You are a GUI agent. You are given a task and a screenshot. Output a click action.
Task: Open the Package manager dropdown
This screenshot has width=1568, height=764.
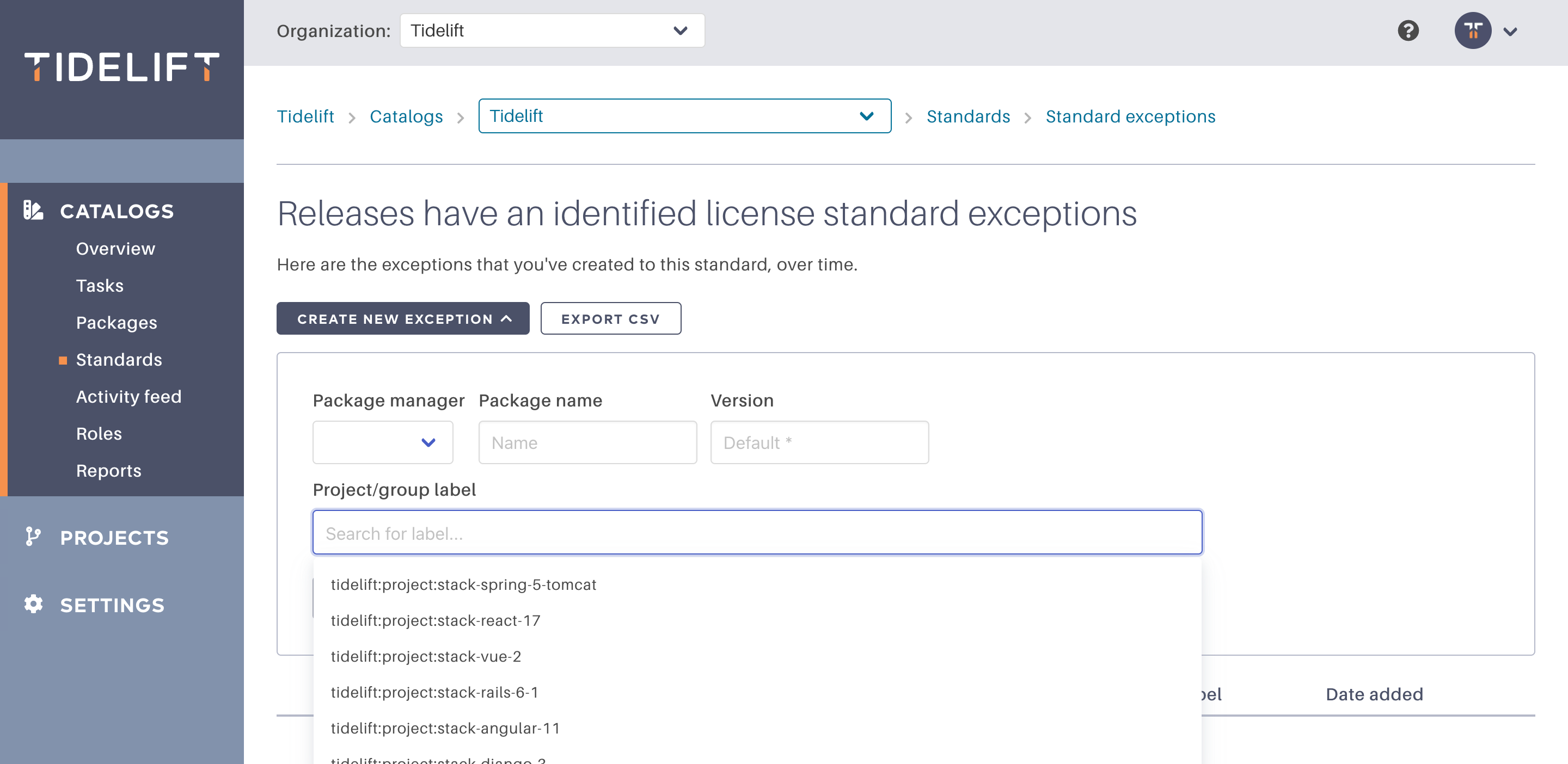pyautogui.click(x=383, y=442)
